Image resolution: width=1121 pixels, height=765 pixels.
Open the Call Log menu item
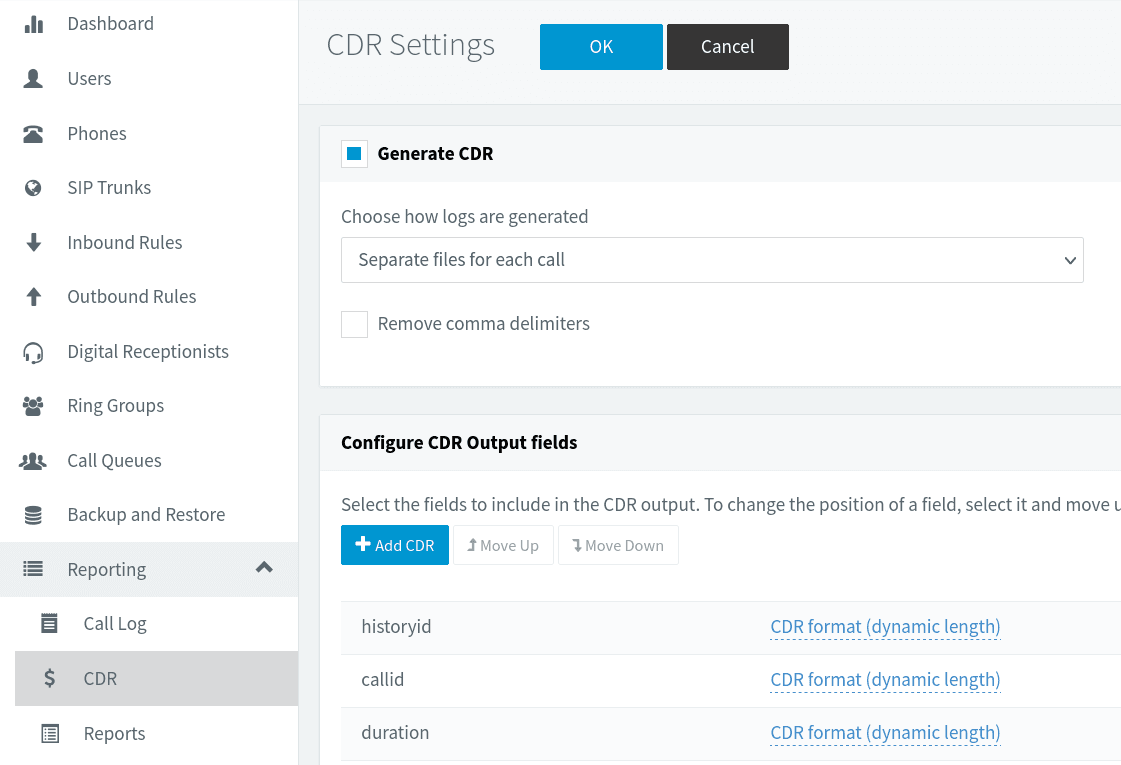(x=115, y=624)
